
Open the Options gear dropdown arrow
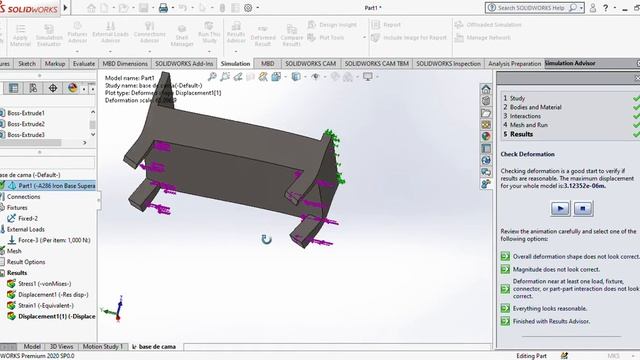(x=258, y=8)
